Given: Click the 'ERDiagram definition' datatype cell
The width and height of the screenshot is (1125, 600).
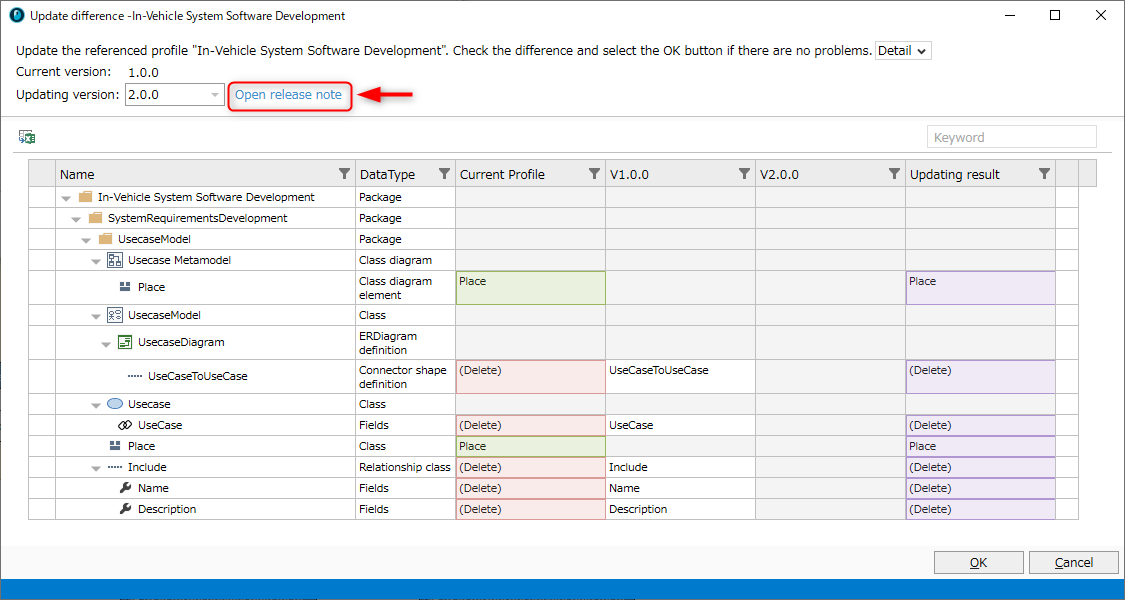Looking at the screenshot, I should pyautogui.click(x=405, y=342).
